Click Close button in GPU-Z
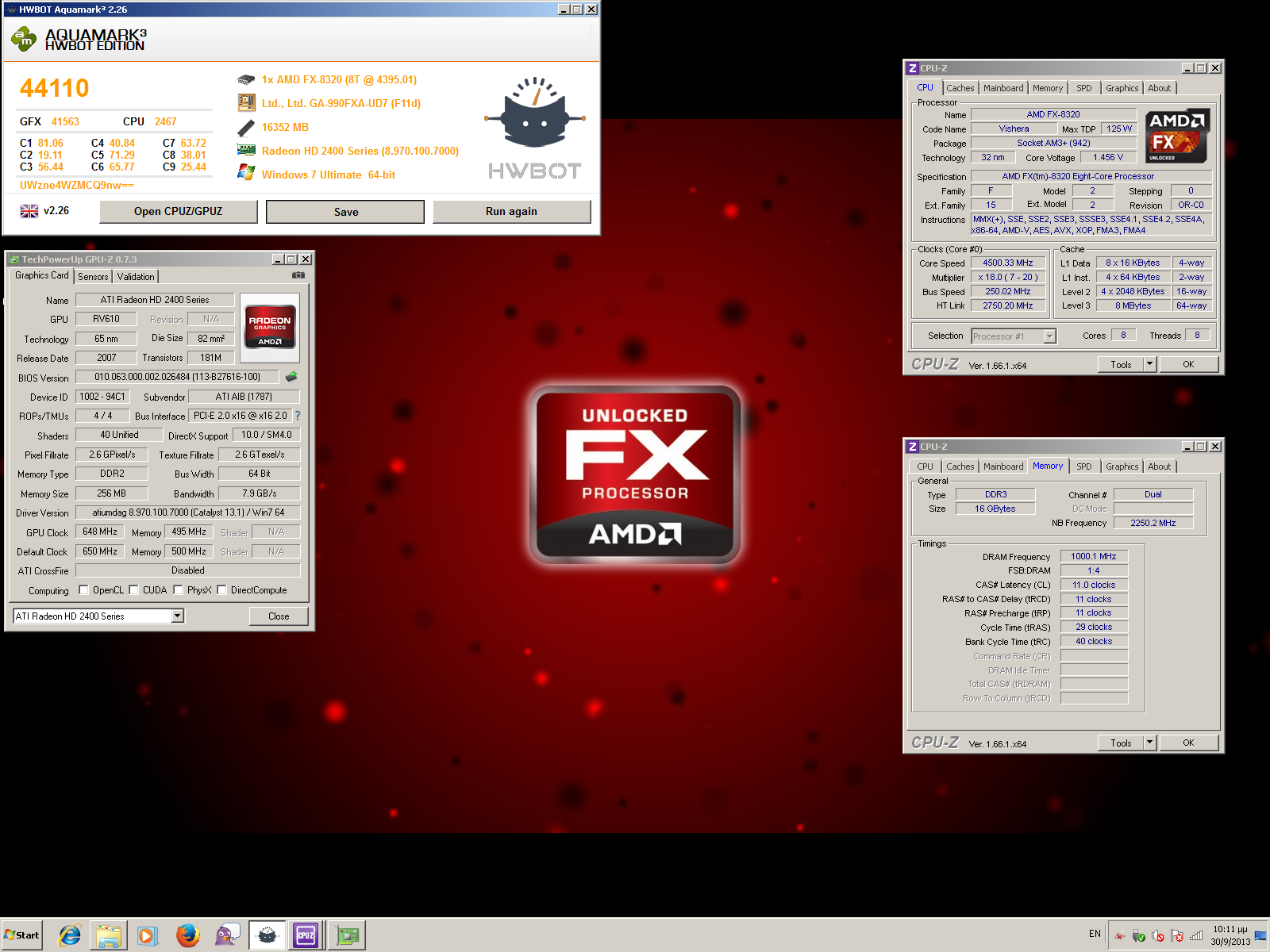The width and height of the screenshot is (1270, 952). point(279,616)
